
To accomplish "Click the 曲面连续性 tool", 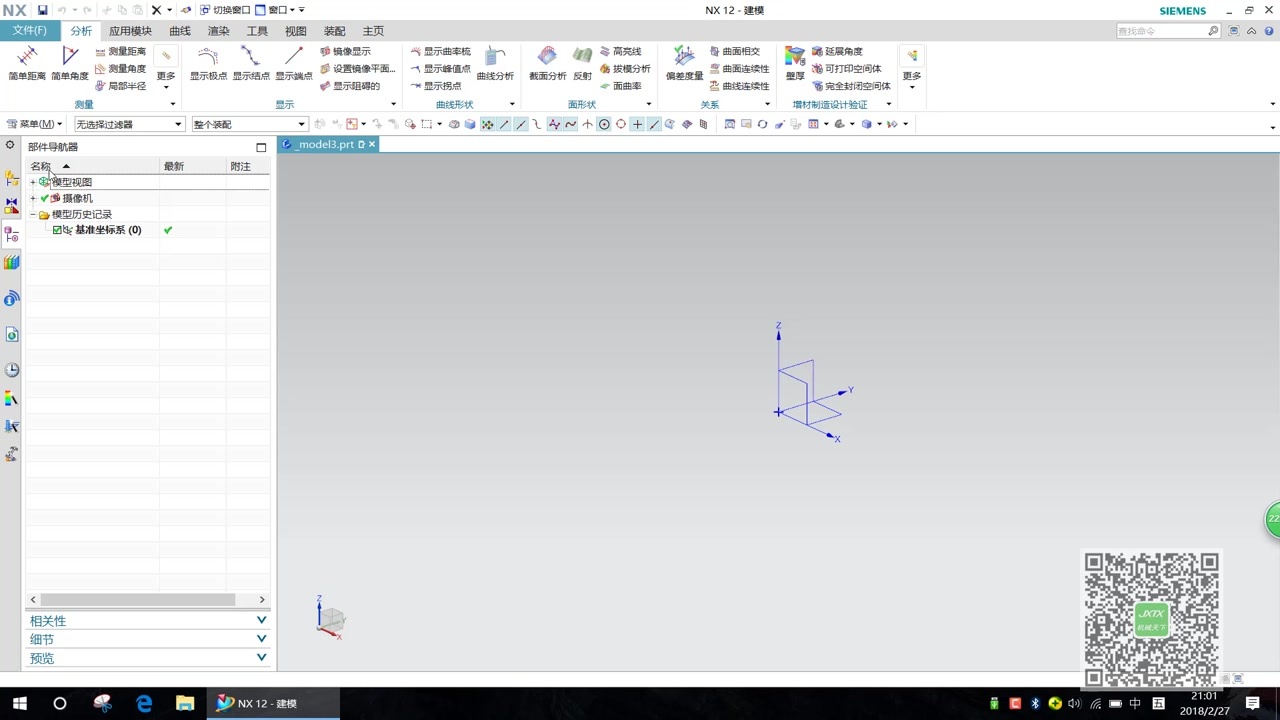I will pos(739,69).
